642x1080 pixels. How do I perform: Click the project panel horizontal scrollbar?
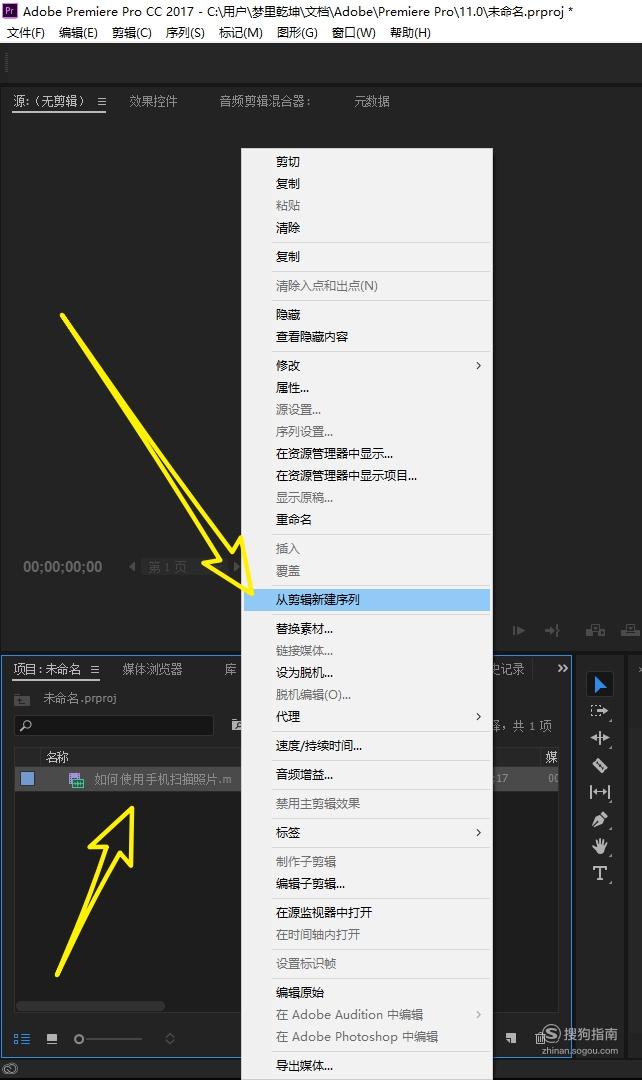pos(90,1006)
